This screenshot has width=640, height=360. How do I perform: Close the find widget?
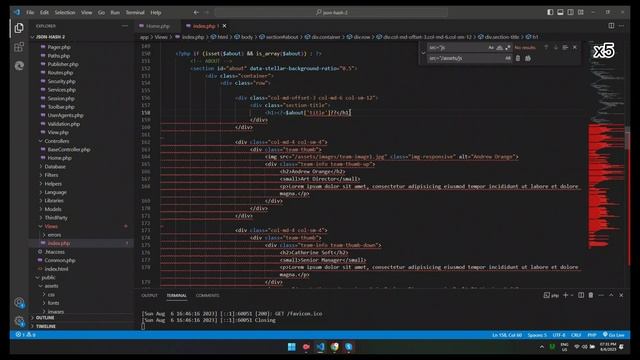point(575,47)
